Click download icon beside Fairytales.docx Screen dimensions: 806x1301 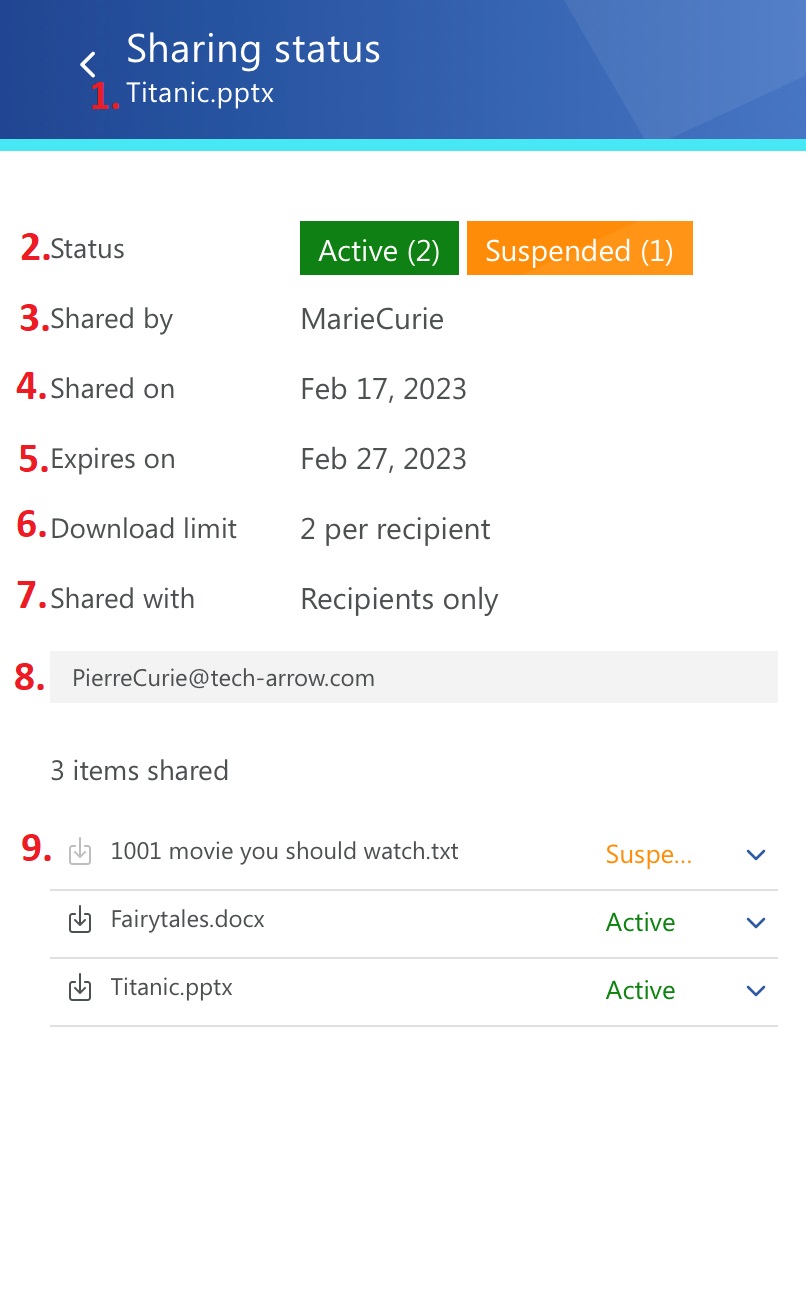(80, 920)
